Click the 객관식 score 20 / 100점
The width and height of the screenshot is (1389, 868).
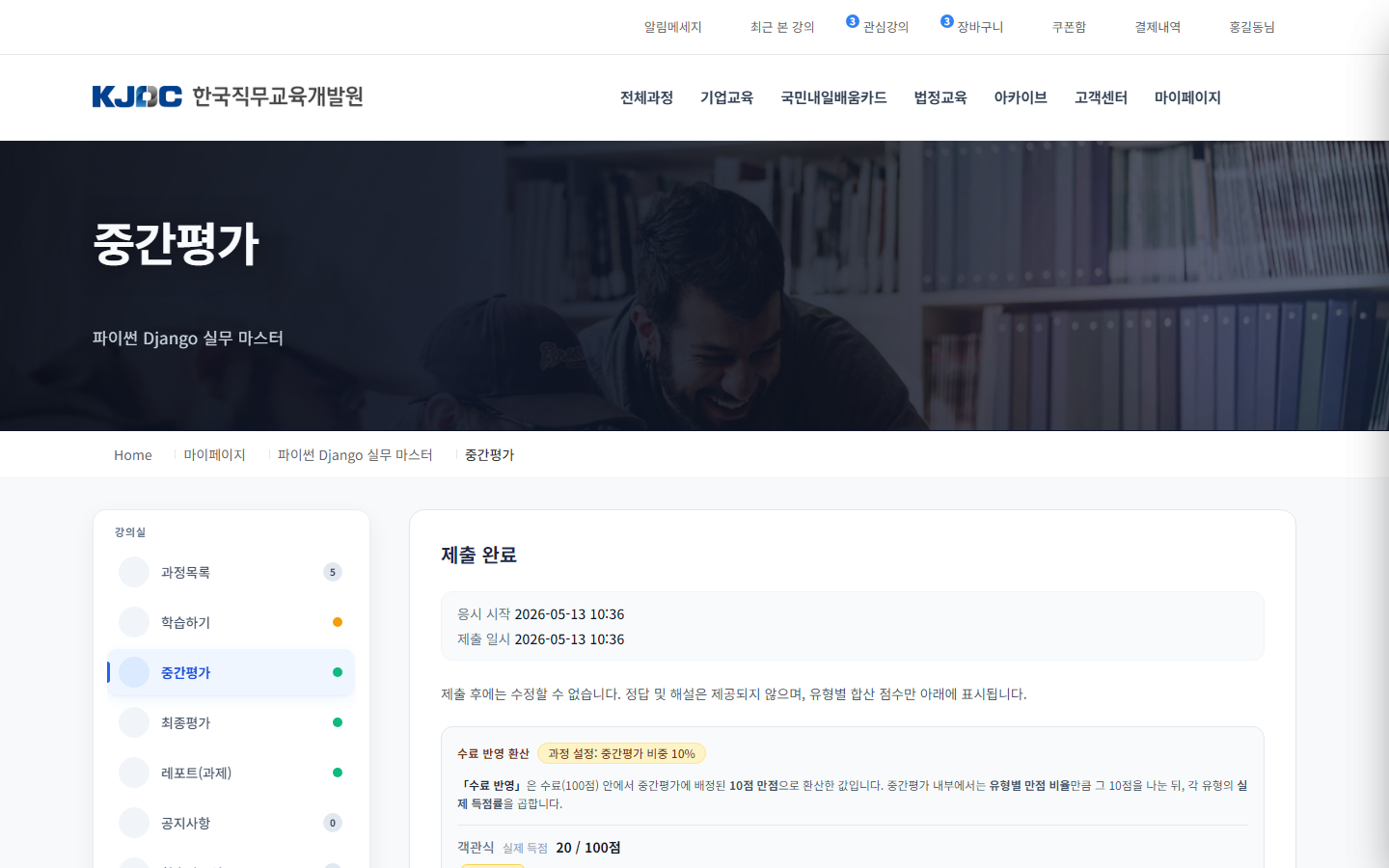(x=588, y=848)
